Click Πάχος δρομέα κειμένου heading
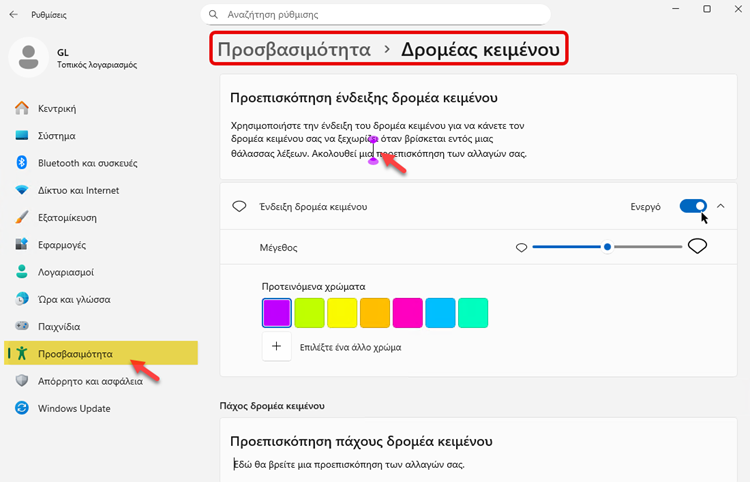Image resolution: width=750 pixels, height=482 pixels. (x=272, y=405)
